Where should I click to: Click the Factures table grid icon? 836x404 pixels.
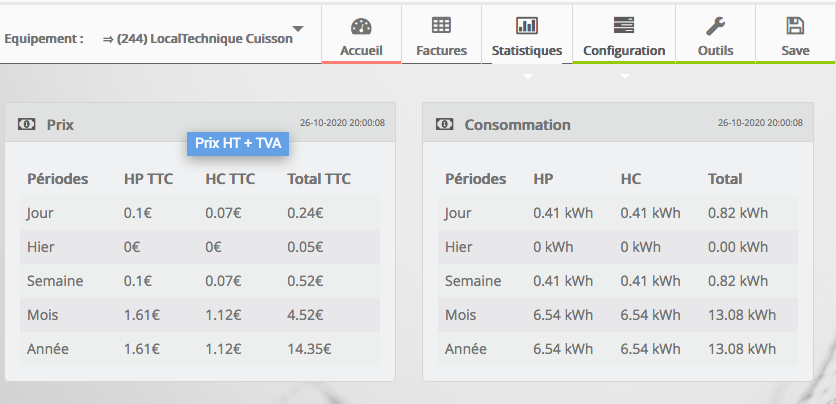[441, 26]
